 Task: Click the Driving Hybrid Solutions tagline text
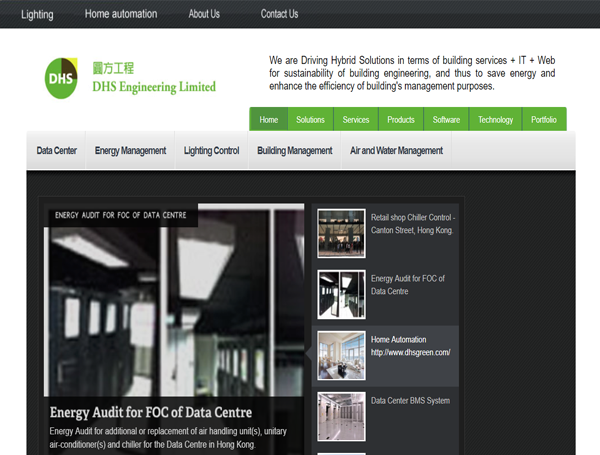412,73
